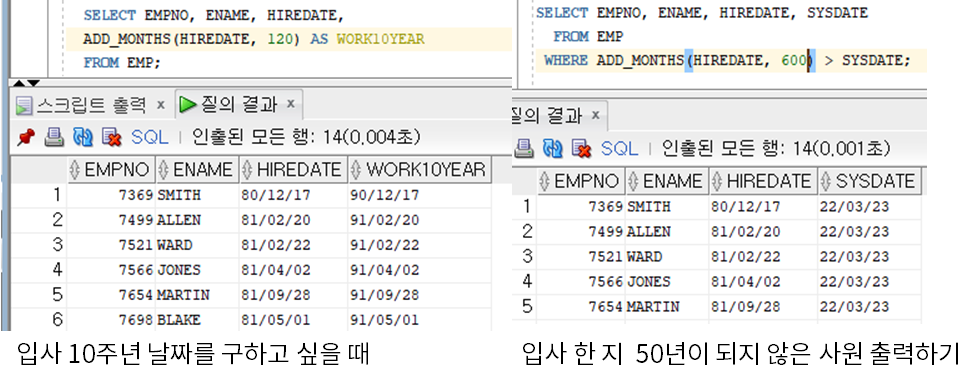Click '> SYSDATE;' at the end of the WHERE line

tap(868, 61)
